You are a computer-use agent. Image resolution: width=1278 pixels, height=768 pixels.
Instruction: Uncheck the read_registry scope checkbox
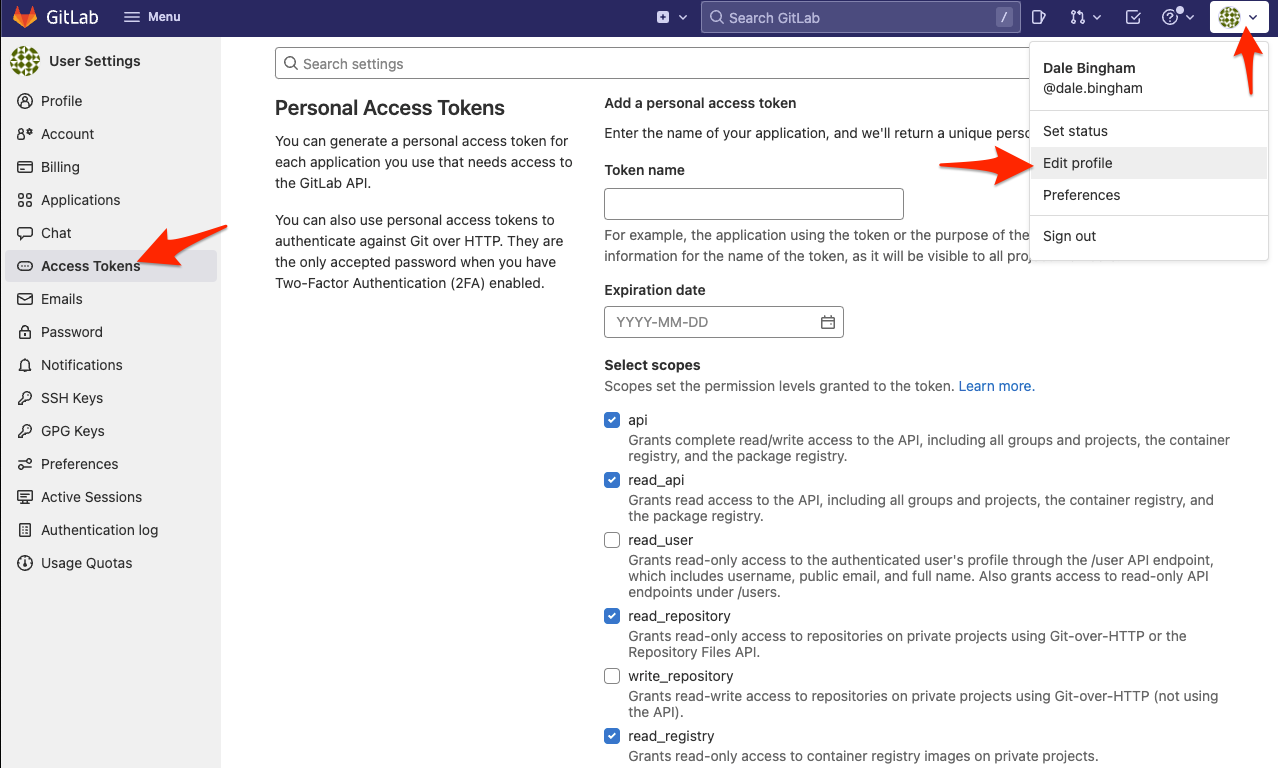[612, 736]
